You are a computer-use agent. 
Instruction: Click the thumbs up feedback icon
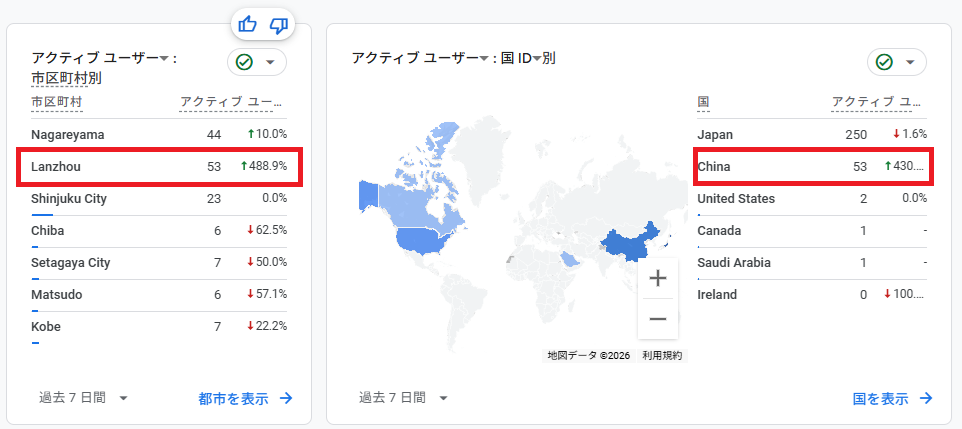(x=247, y=25)
